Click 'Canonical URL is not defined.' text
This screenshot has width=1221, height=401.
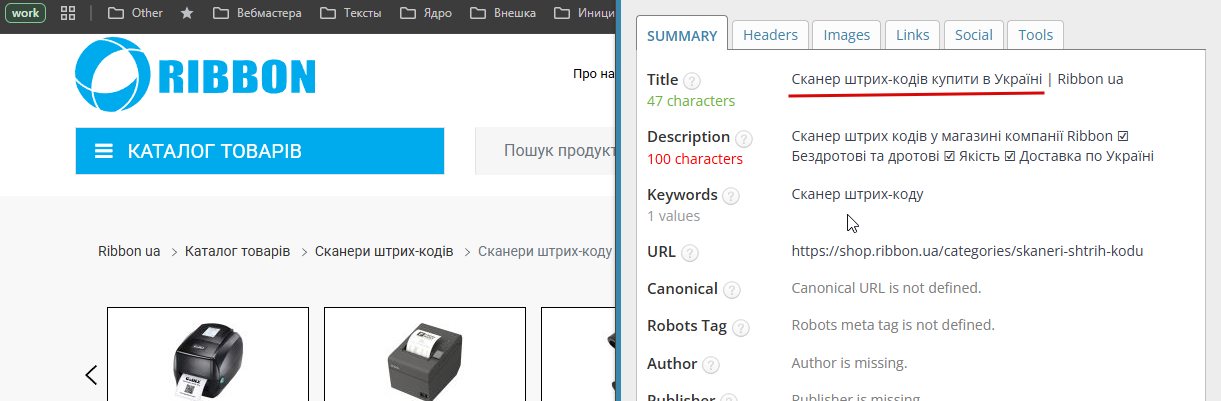886,288
